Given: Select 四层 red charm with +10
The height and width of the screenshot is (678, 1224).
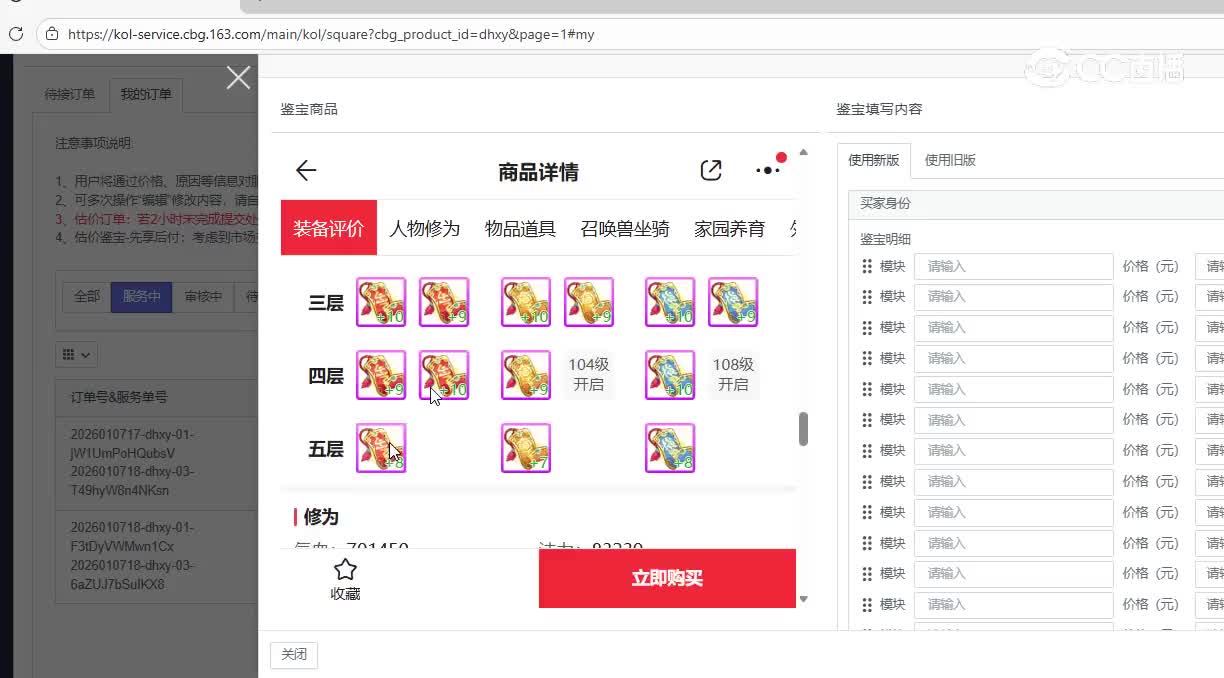Looking at the screenshot, I should click(444, 375).
